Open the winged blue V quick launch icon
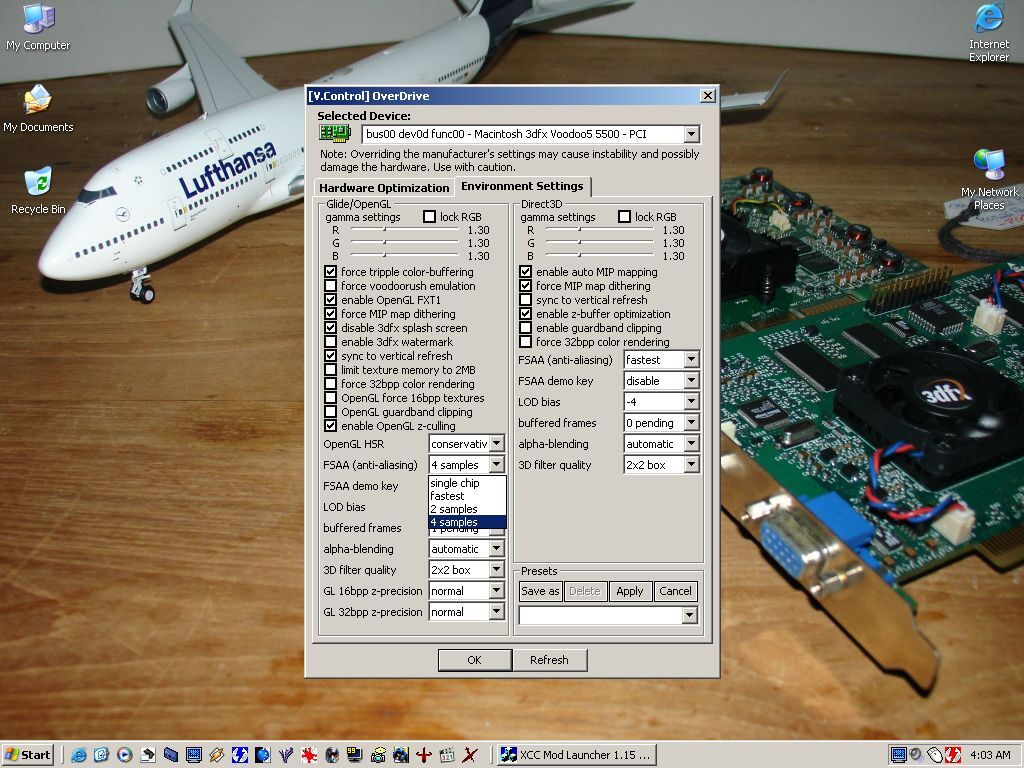The width and height of the screenshot is (1024, 768). point(286,755)
